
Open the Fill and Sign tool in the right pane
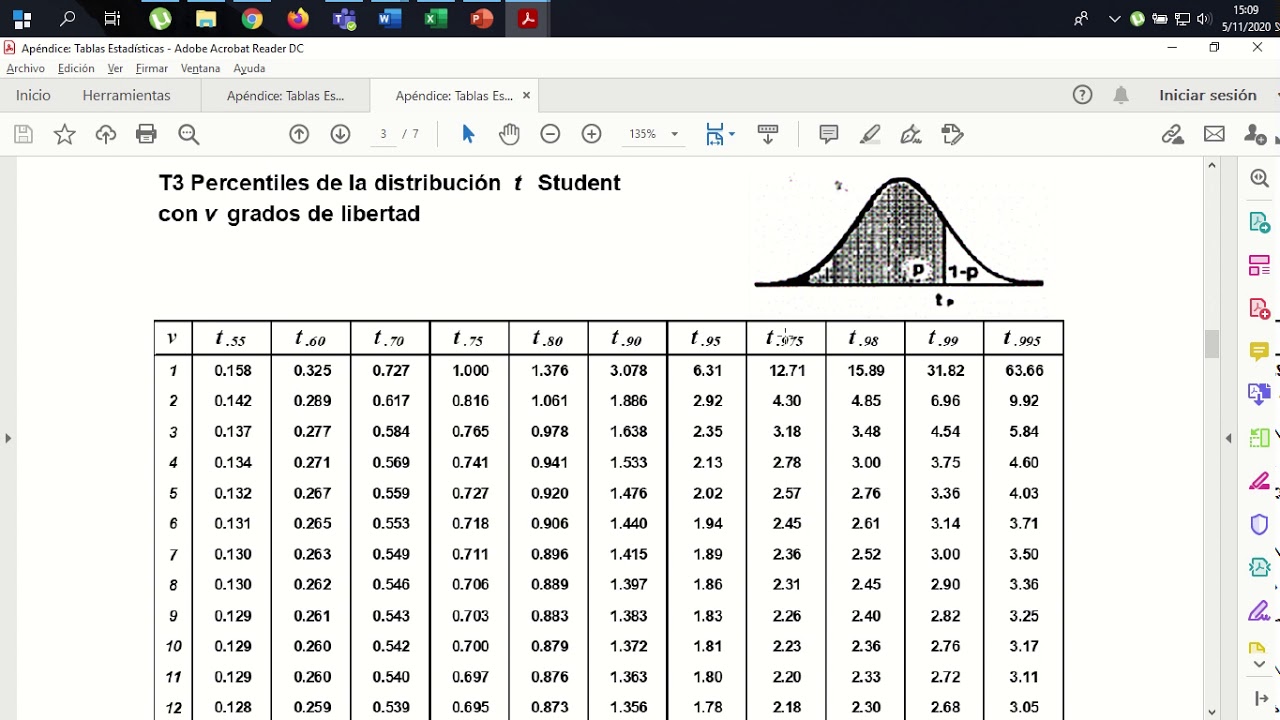1259,482
